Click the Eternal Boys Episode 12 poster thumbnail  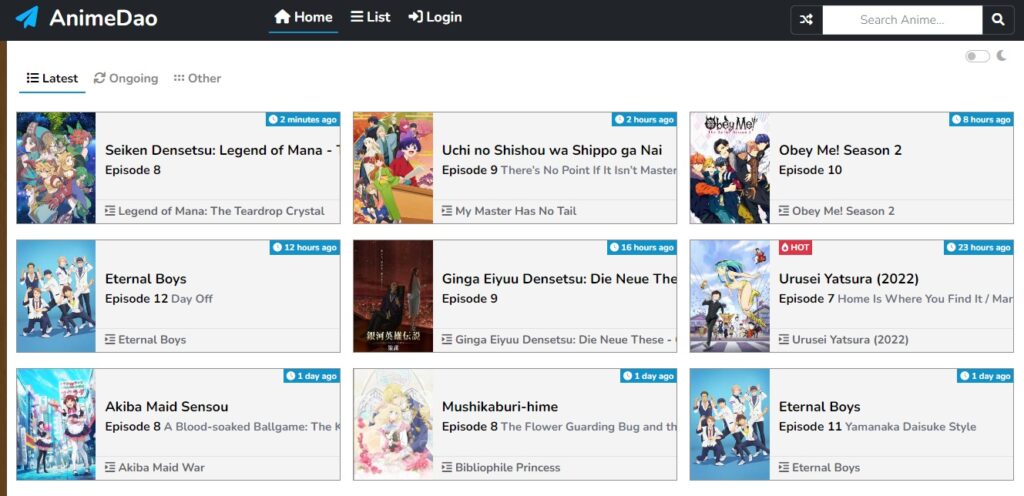click(56, 296)
